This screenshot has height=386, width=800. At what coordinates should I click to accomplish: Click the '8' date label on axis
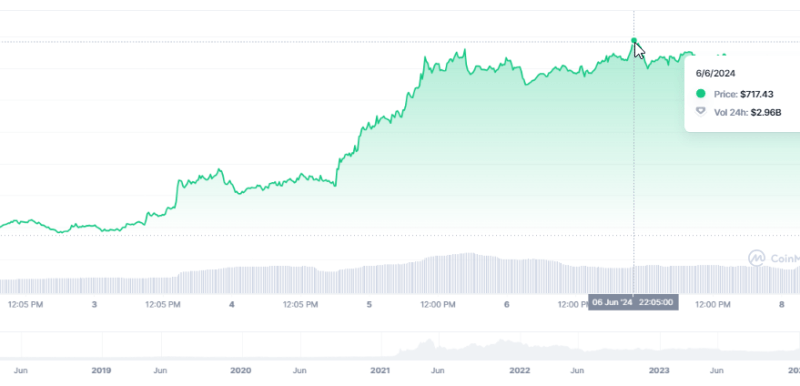(781, 304)
